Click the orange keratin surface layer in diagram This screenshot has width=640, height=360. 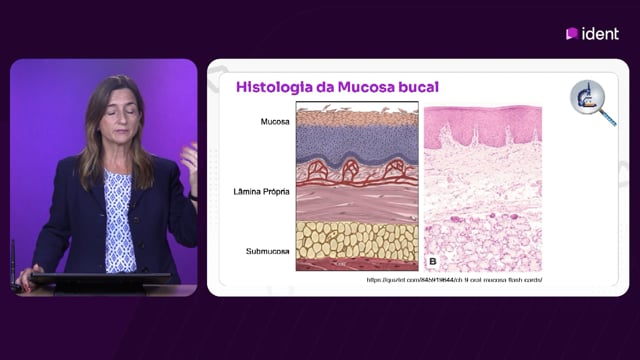[x=357, y=118]
